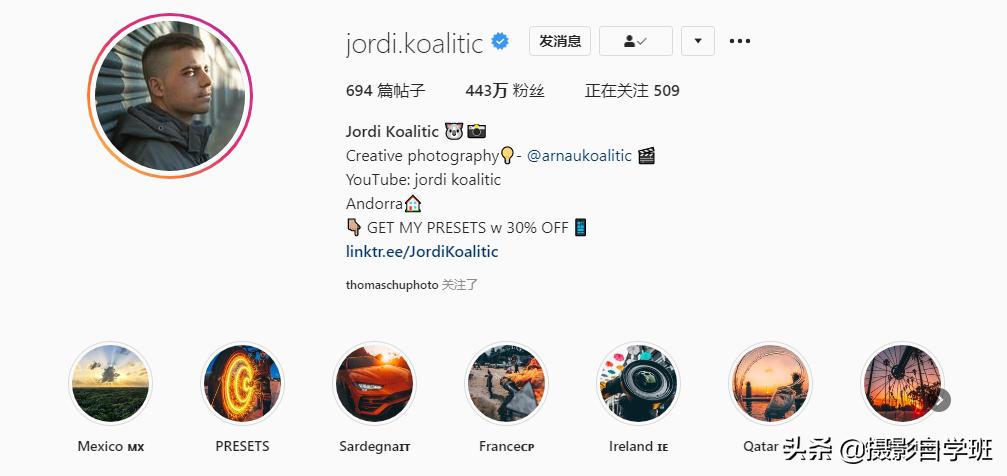Toggle the following status person-check button

click(x=636, y=41)
